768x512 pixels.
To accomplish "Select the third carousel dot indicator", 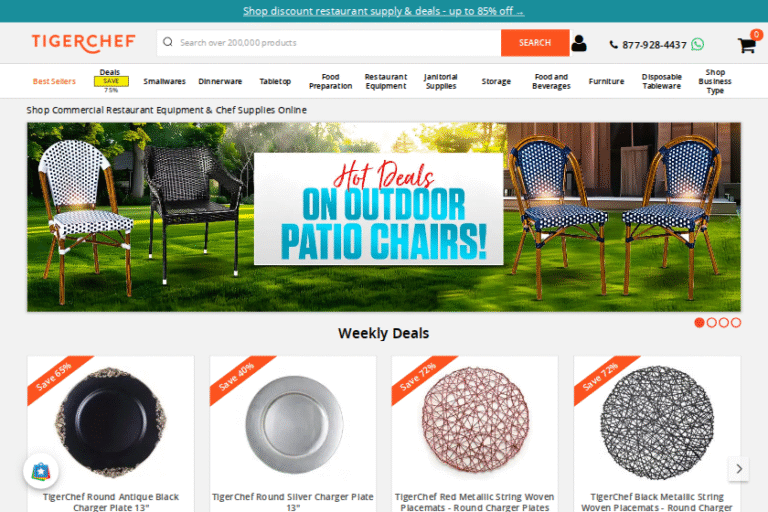I will tap(723, 322).
